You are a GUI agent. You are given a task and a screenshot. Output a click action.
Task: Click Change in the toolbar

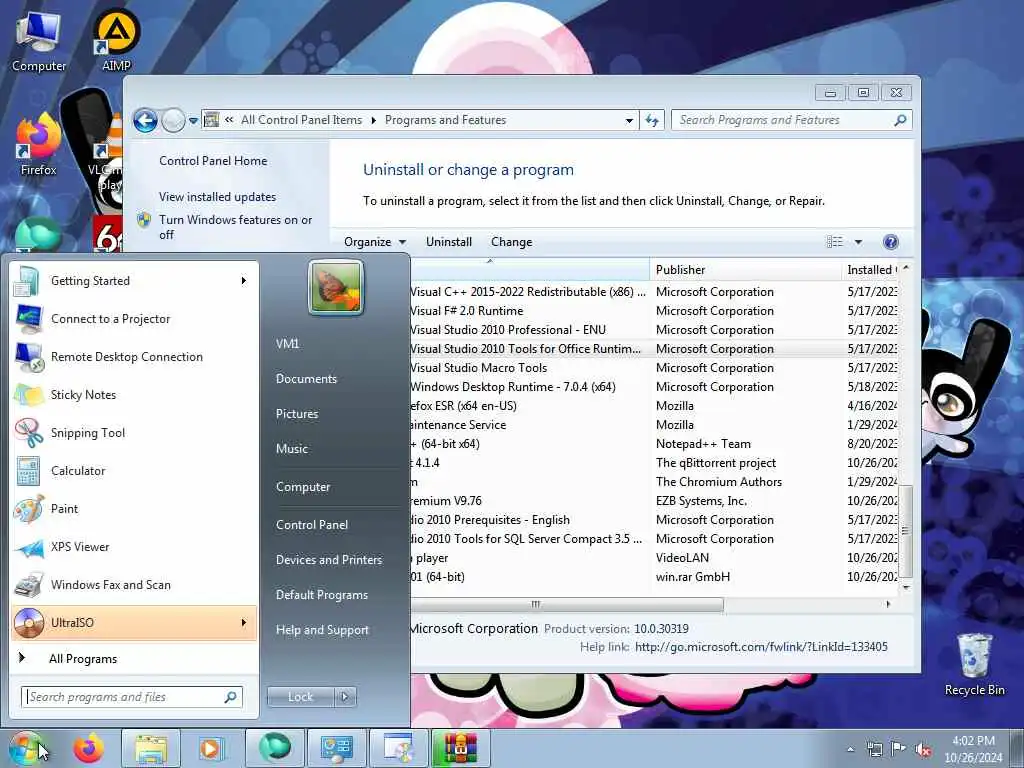tap(511, 242)
